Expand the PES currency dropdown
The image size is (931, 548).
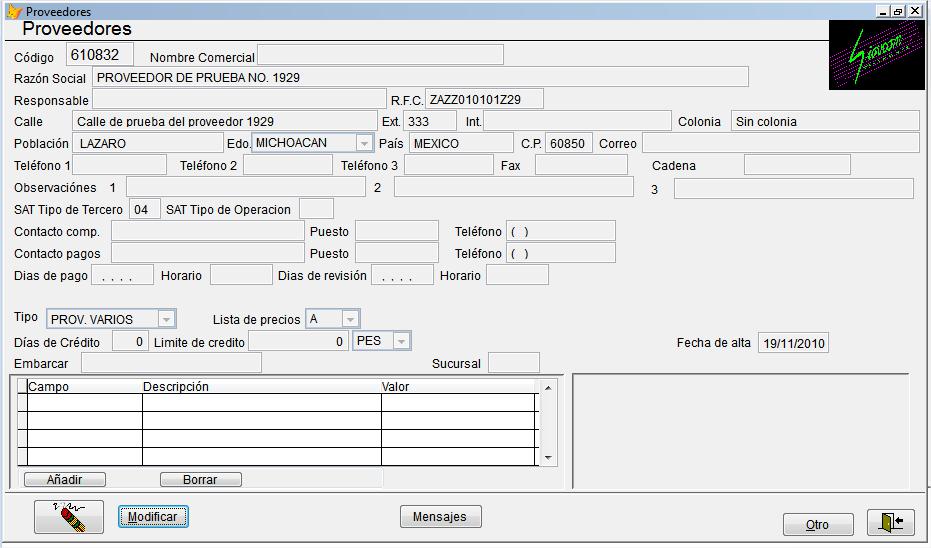tap(401, 341)
